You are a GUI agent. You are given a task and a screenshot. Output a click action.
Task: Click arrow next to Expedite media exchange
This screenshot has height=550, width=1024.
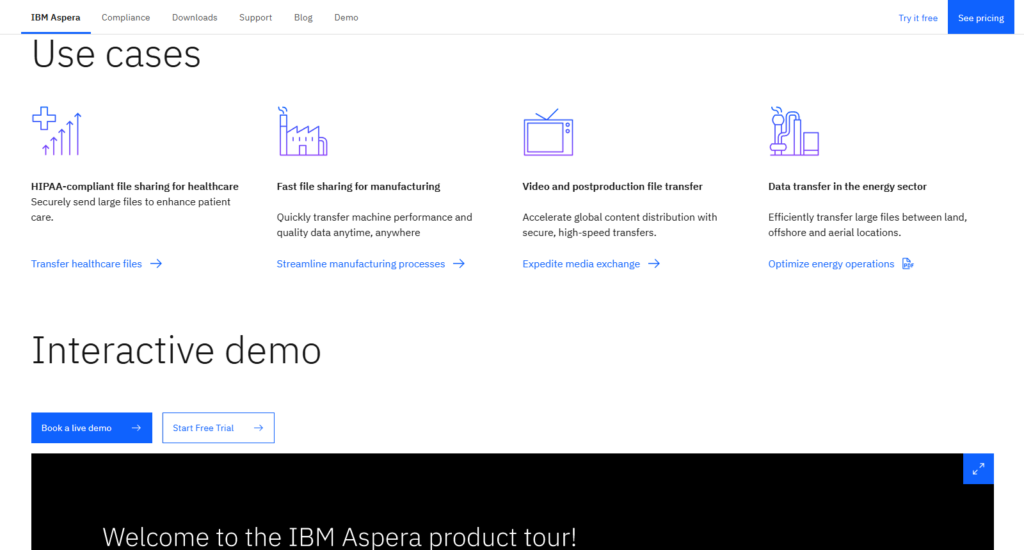(654, 264)
